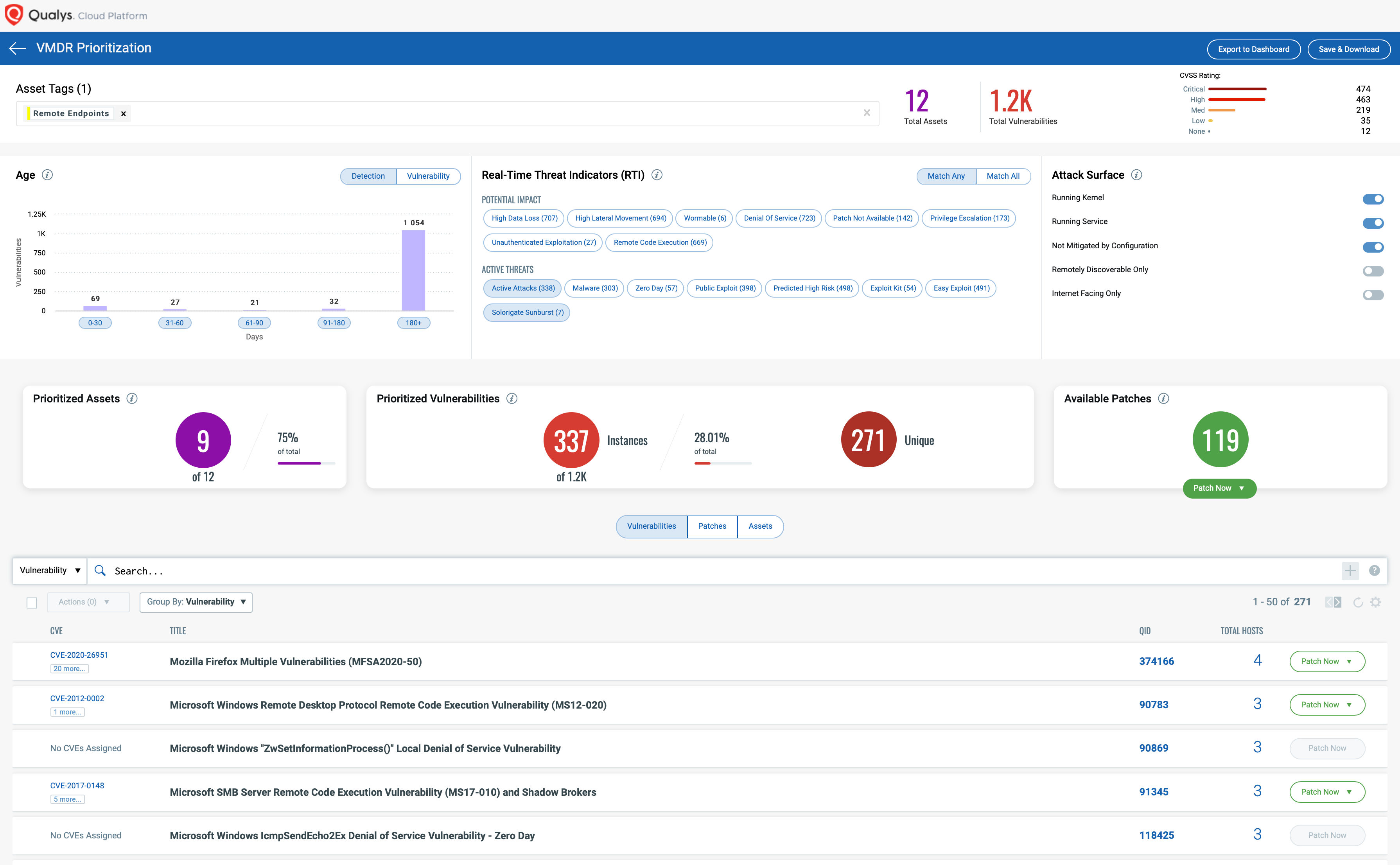Switch to the Patches tab
This screenshot has height=865, width=1400.
pyautogui.click(x=712, y=526)
